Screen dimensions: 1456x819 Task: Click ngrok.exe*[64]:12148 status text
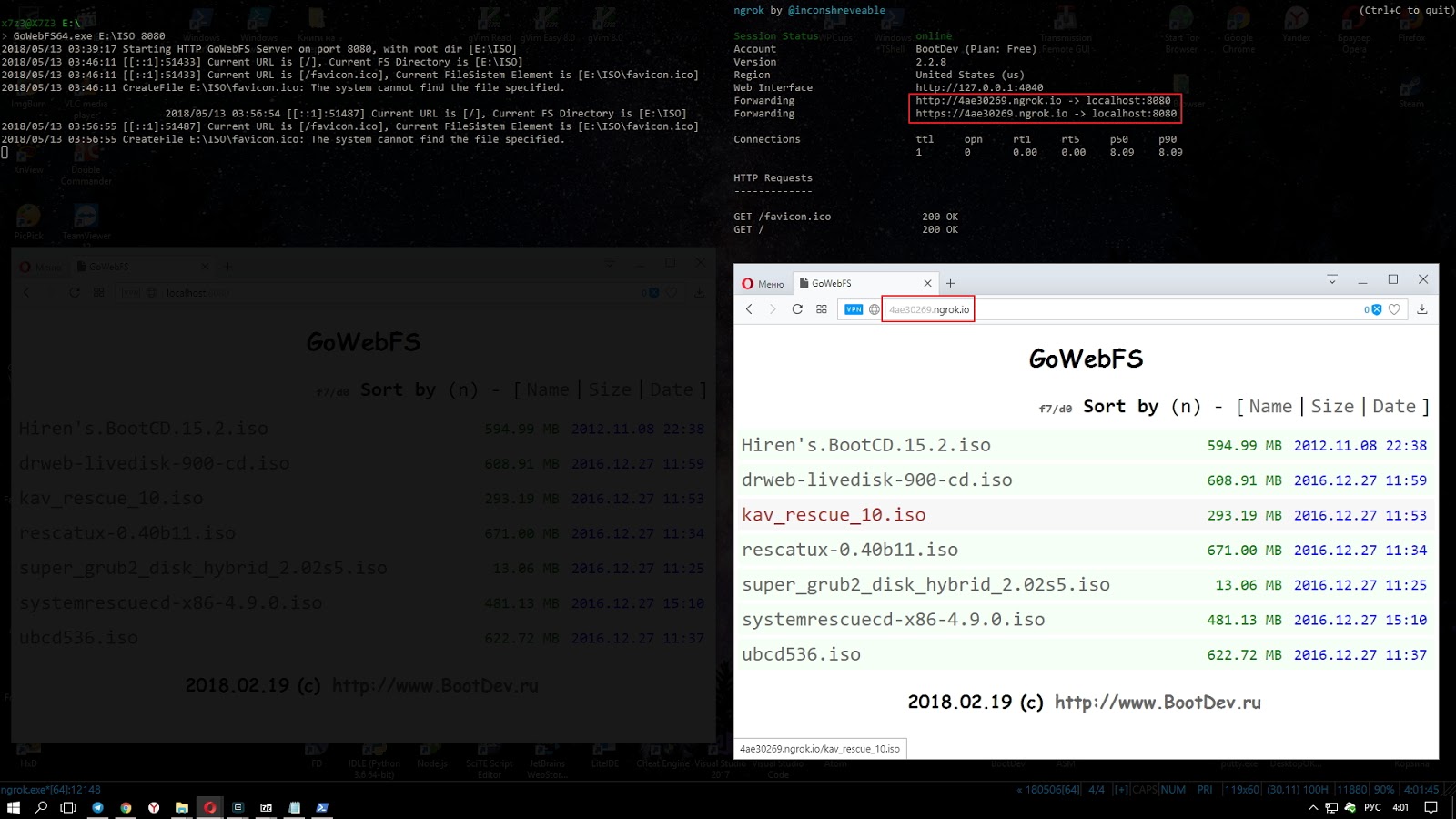tap(51, 790)
